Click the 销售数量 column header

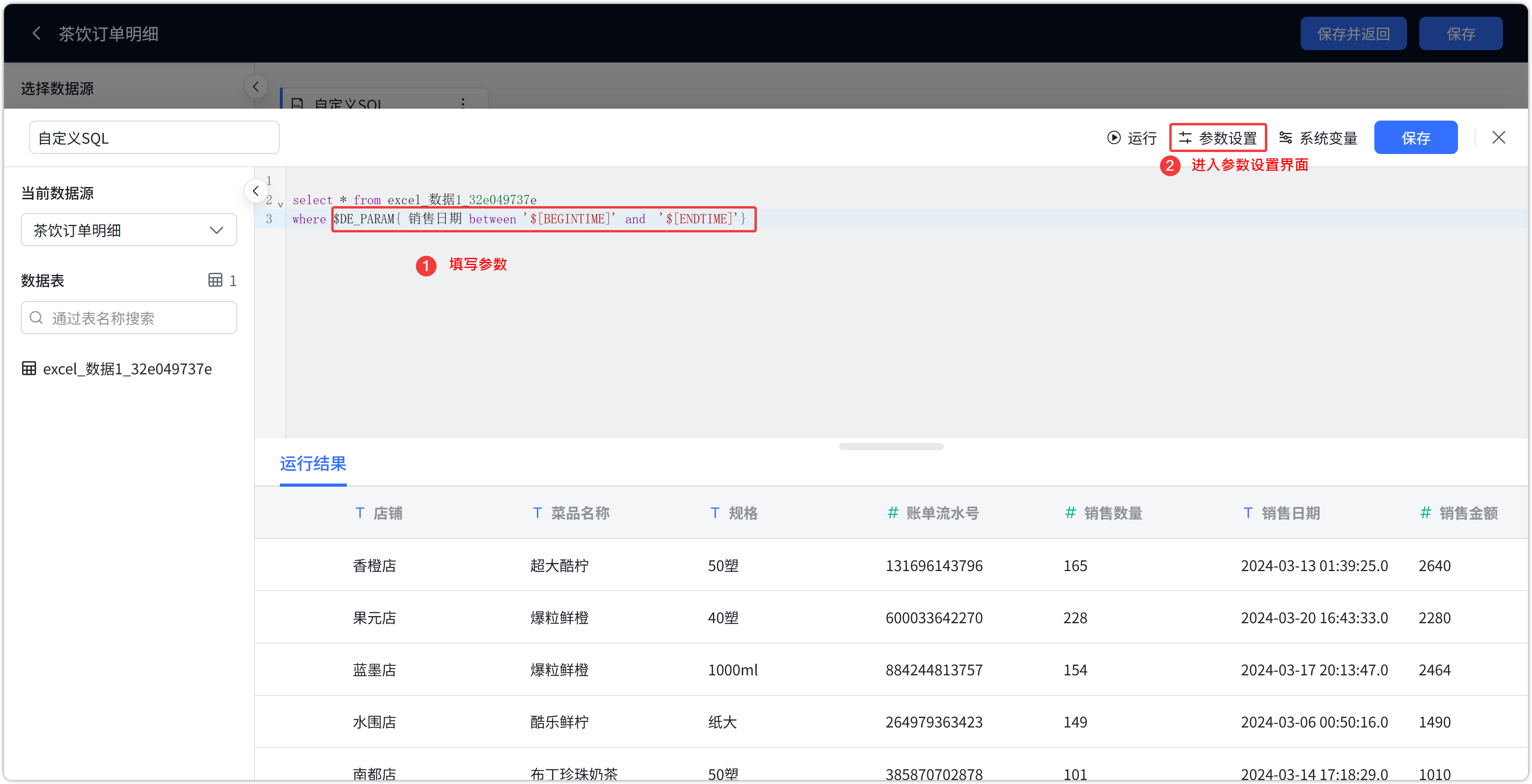coord(1113,512)
